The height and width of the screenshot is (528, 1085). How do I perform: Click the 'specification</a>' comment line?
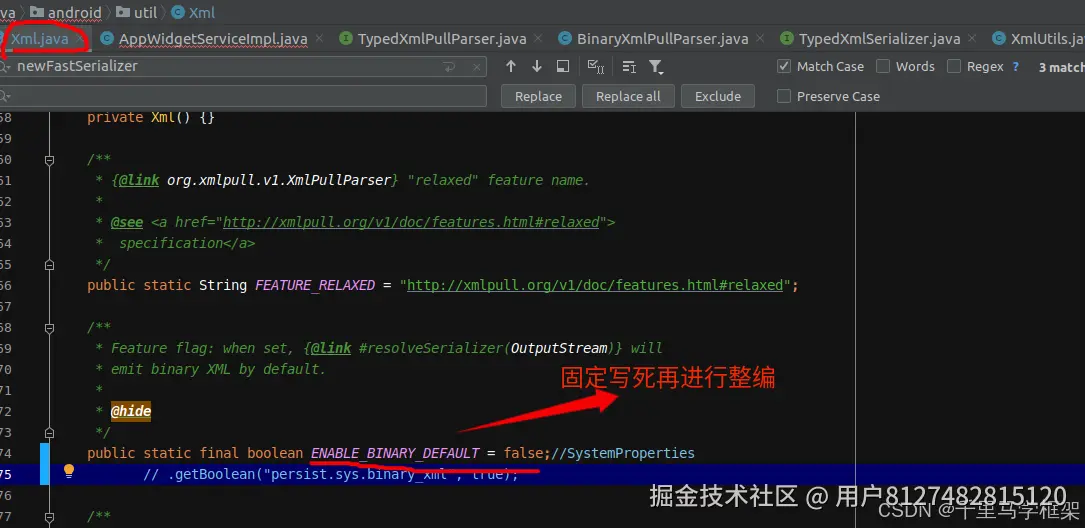point(187,243)
